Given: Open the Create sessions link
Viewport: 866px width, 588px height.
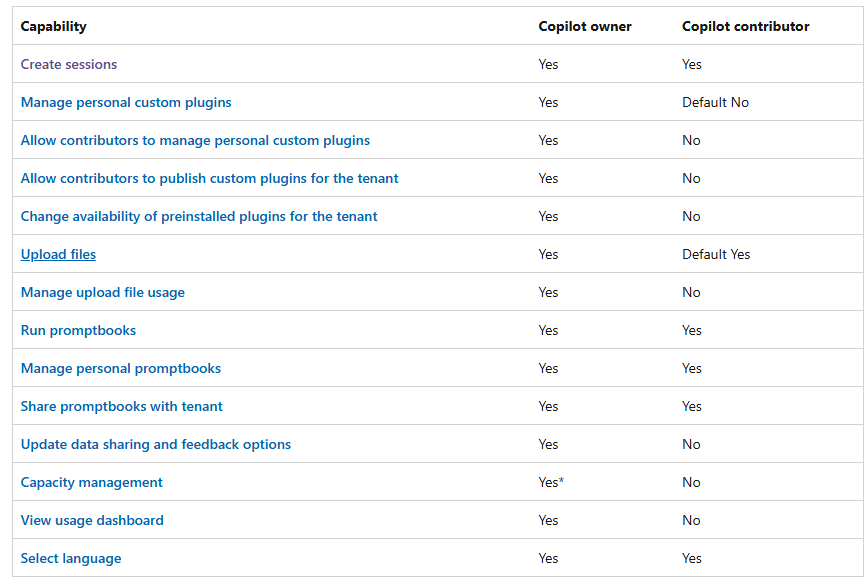Looking at the screenshot, I should pos(69,64).
